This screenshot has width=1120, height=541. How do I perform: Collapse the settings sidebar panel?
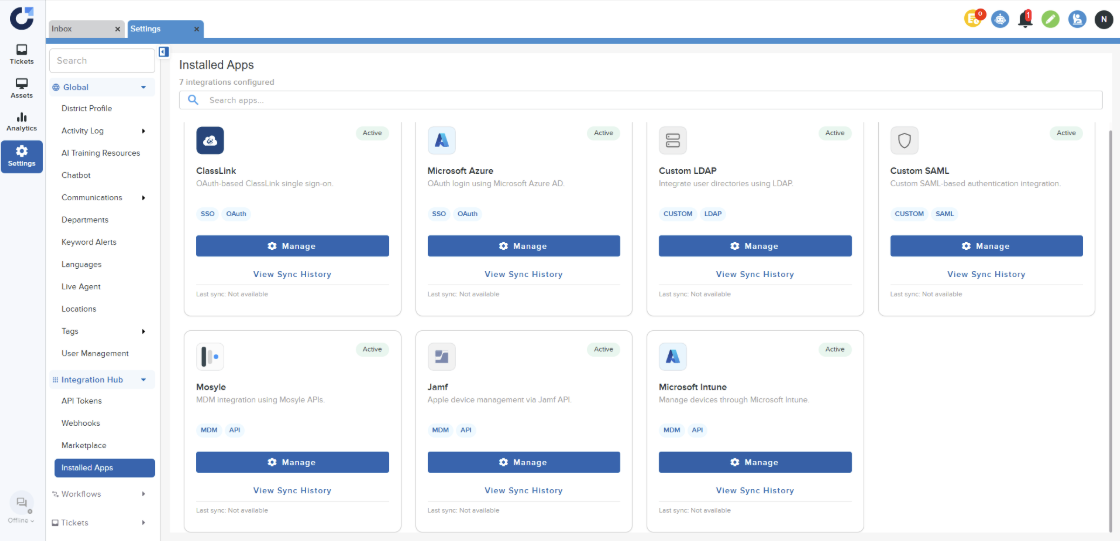tap(163, 52)
